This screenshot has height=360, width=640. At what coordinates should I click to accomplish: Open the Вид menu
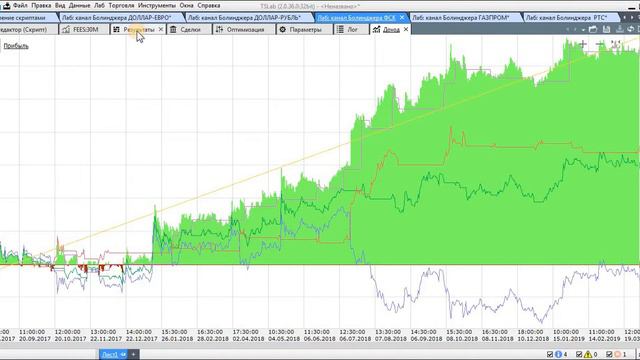pos(60,6)
